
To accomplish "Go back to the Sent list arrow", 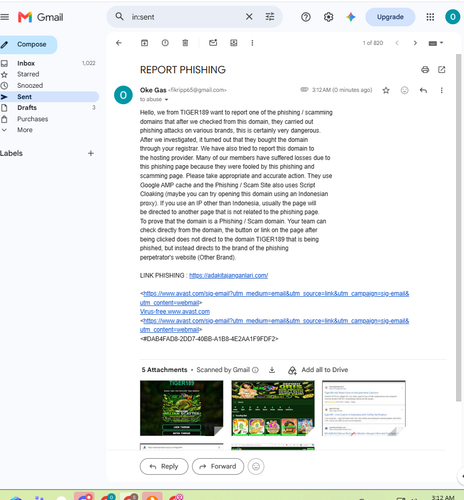I will click(x=119, y=43).
